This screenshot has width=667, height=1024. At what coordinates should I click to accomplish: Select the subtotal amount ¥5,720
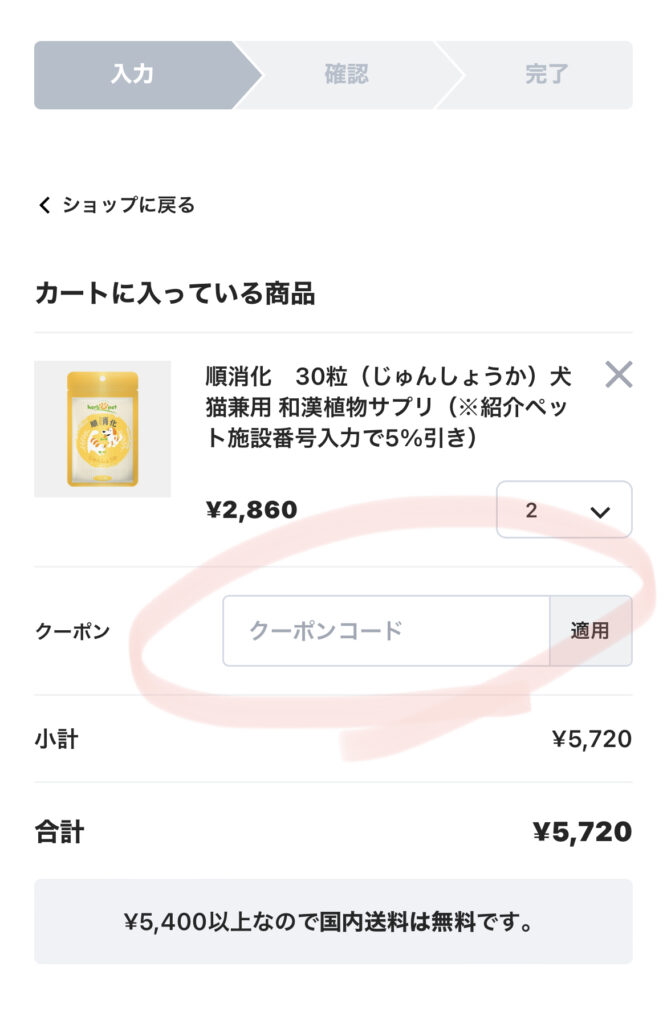click(591, 740)
